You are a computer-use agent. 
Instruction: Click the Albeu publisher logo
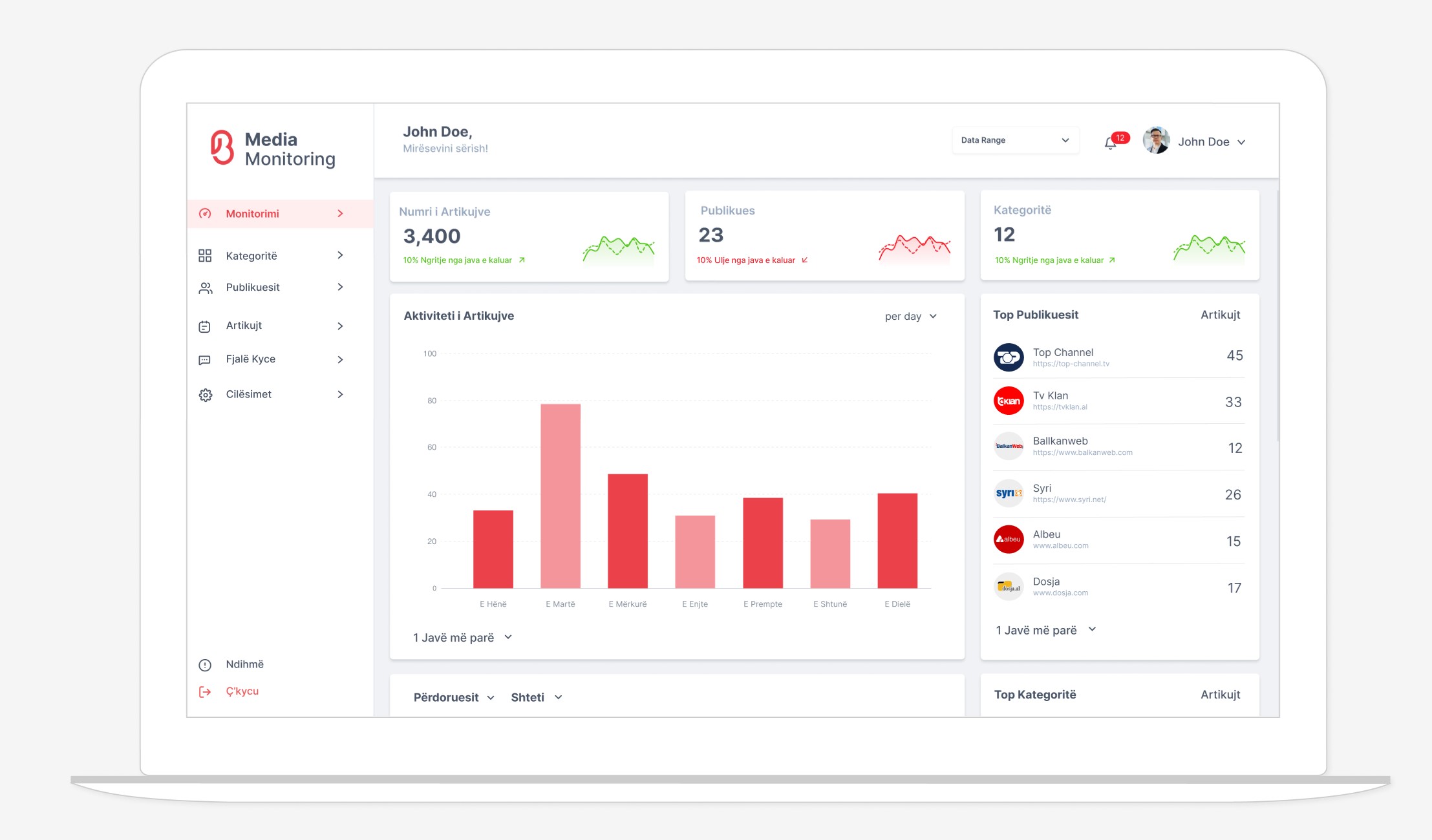point(1008,540)
